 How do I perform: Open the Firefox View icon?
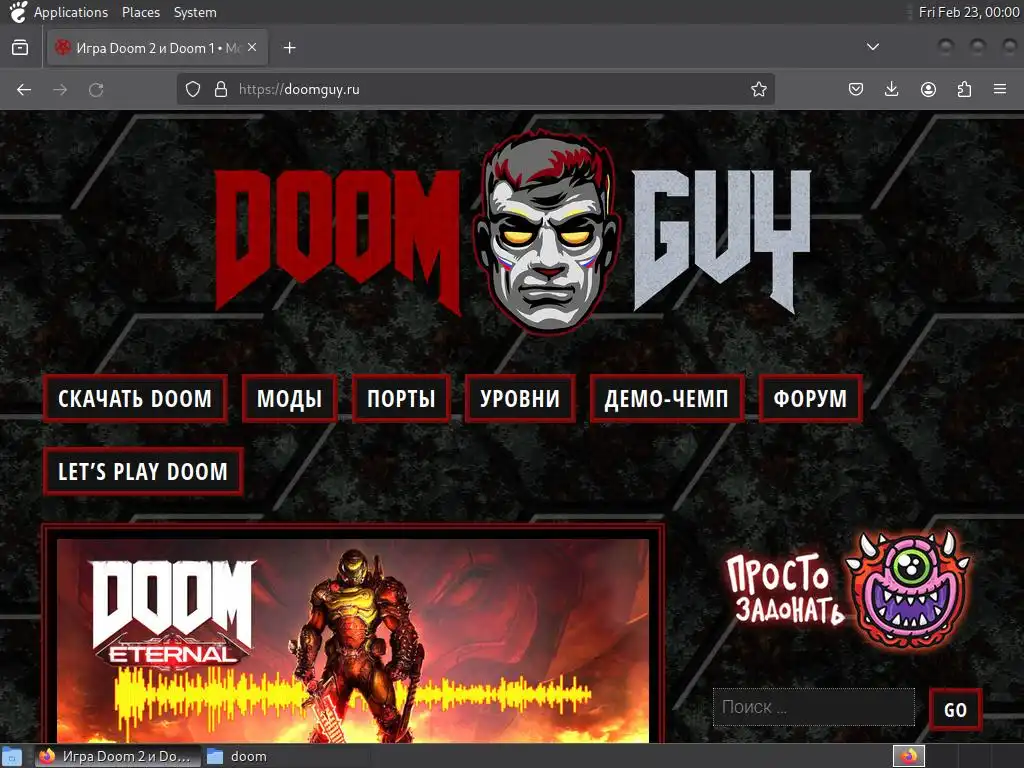pos(20,48)
